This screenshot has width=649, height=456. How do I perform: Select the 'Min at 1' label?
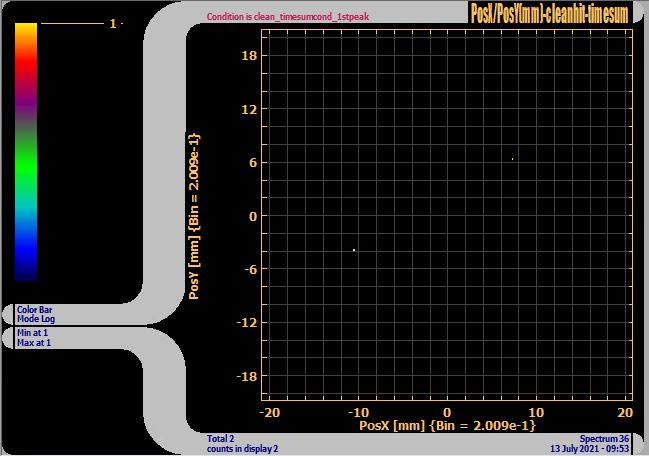click(32, 332)
